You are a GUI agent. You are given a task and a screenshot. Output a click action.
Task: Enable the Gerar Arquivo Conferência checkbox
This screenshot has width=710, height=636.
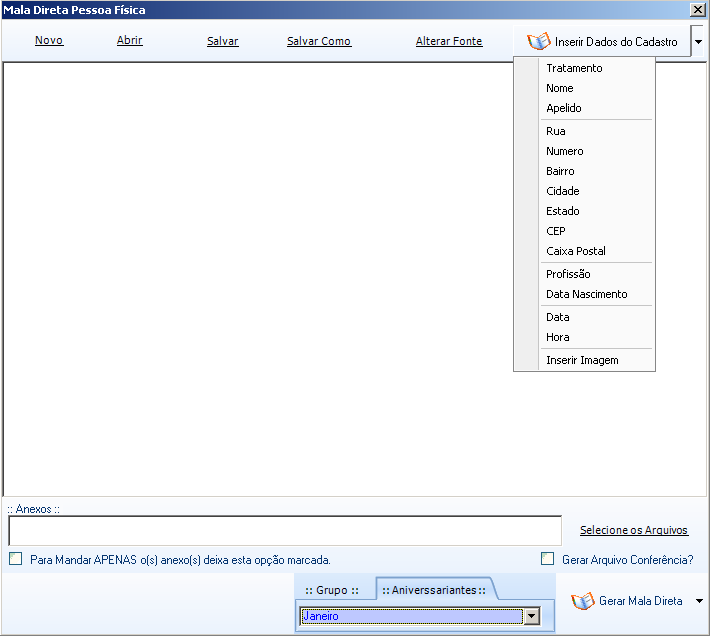pyautogui.click(x=547, y=560)
